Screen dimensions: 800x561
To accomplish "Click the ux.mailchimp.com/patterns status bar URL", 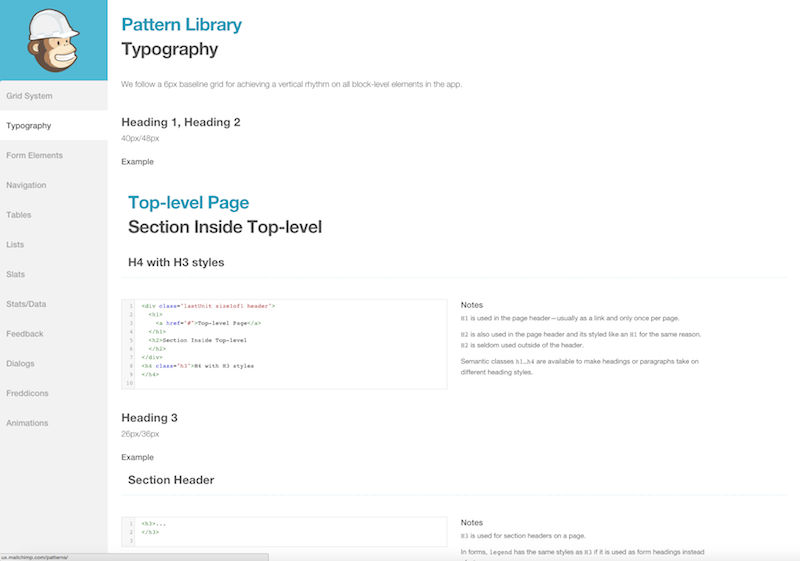I will pos(35,557).
